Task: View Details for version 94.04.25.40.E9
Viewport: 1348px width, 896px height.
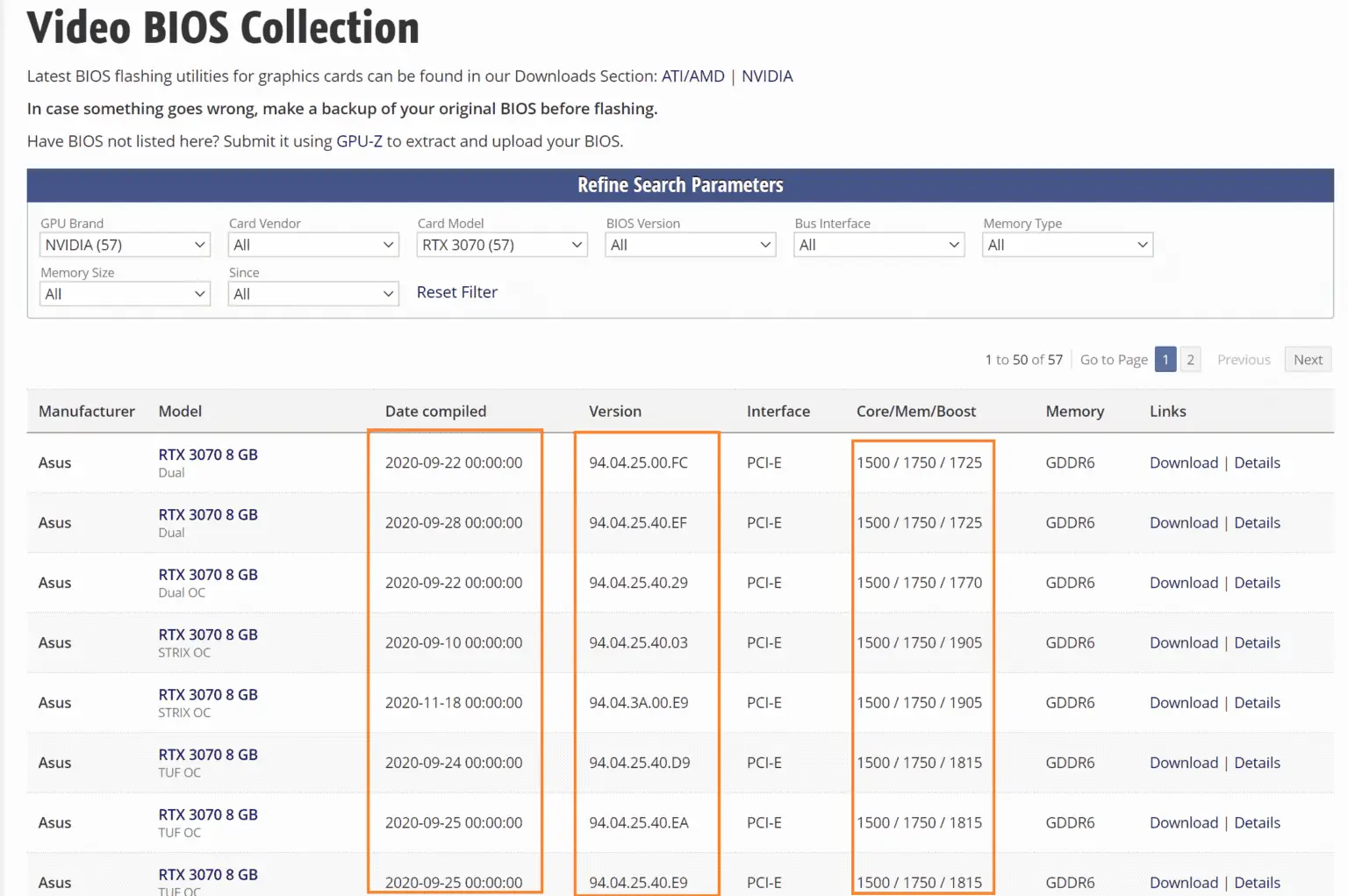Action: 1257,882
